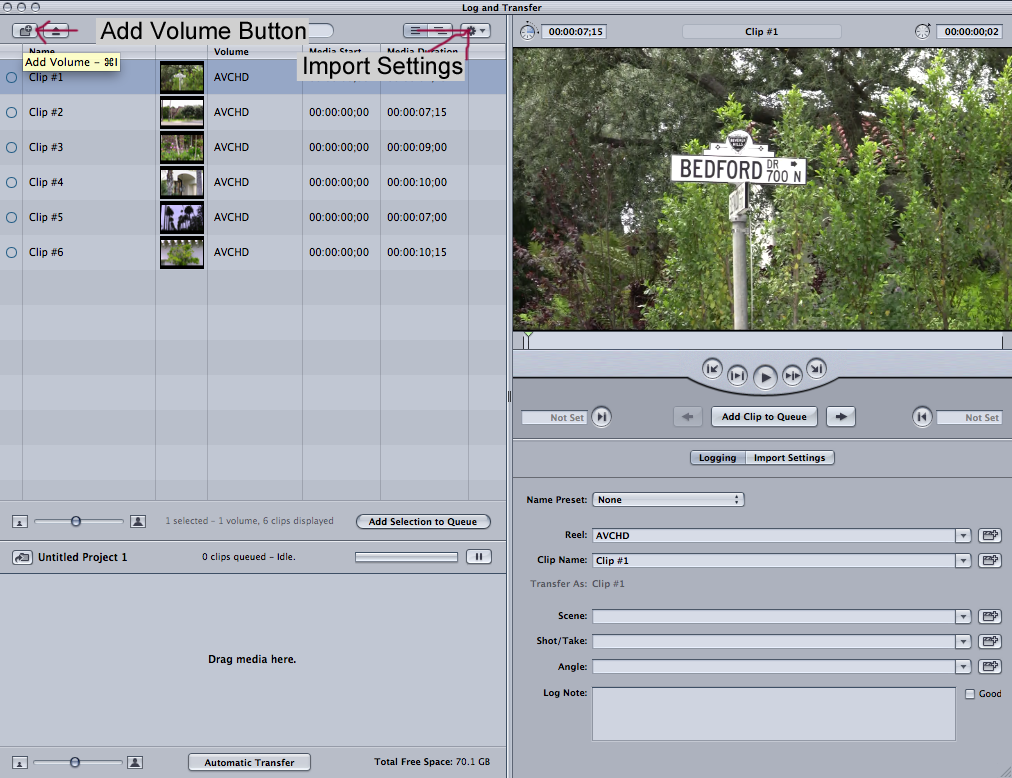Select Clip #5 thumbnail

pyautogui.click(x=182, y=218)
